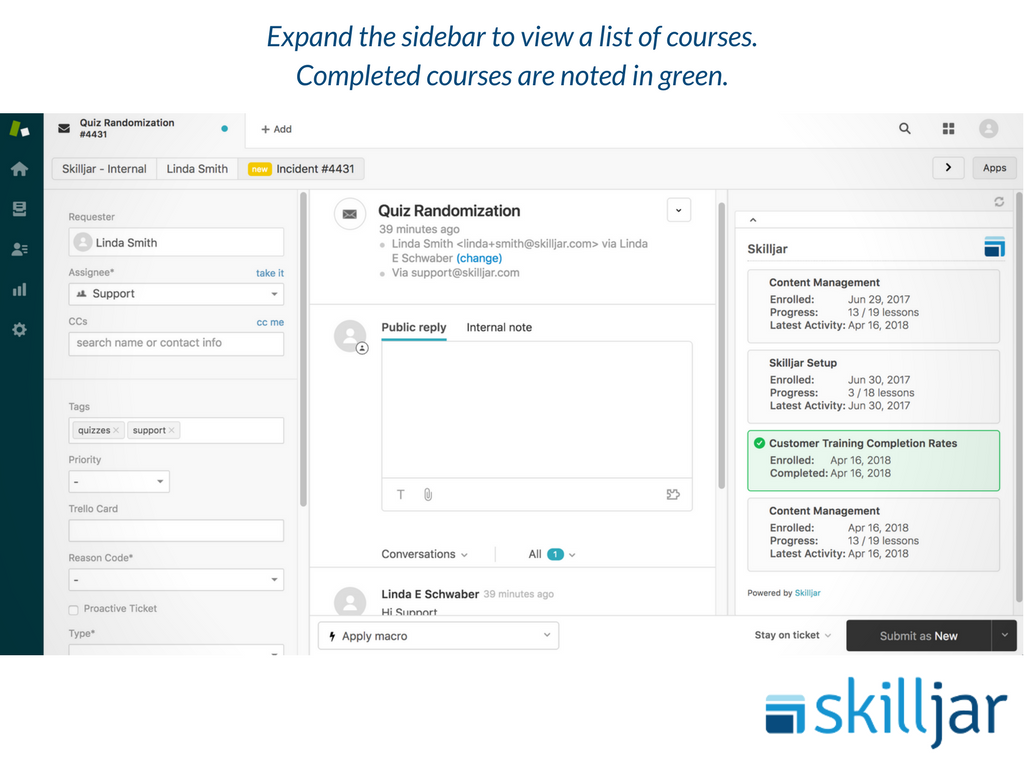The width and height of the screenshot is (1024, 768).
Task: Open the Home icon in left sidebar
Action: (19, 169)
